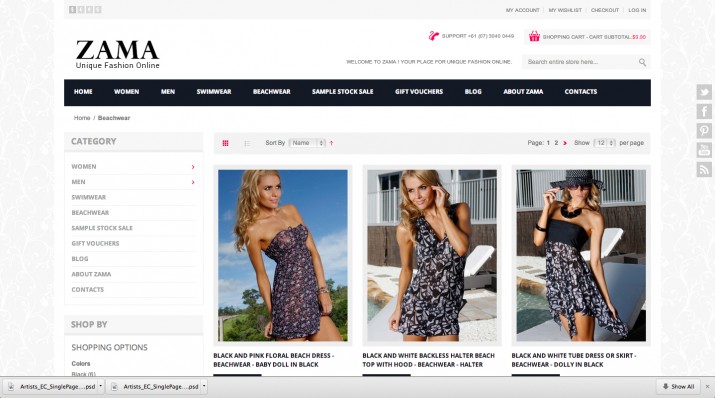Open the Twitter link in the side bar
The width and height of the screenshot is (715, 398).
(x=704, y=92)
